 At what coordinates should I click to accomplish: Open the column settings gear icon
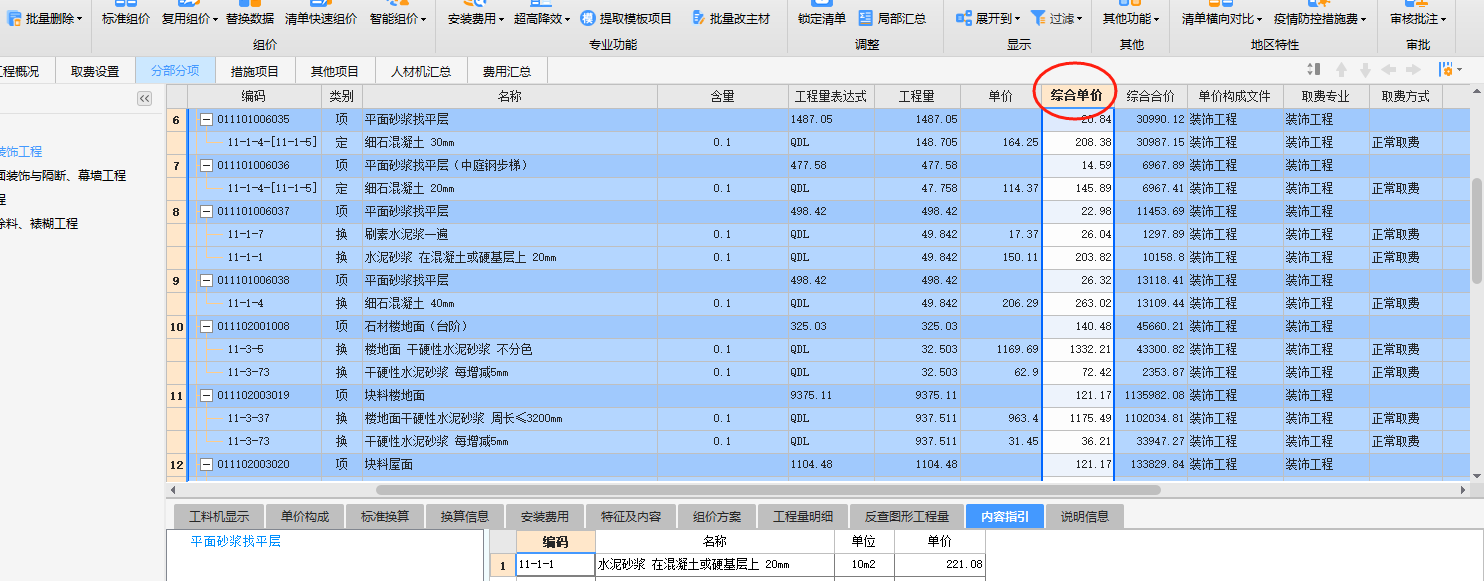(1445, 70)
